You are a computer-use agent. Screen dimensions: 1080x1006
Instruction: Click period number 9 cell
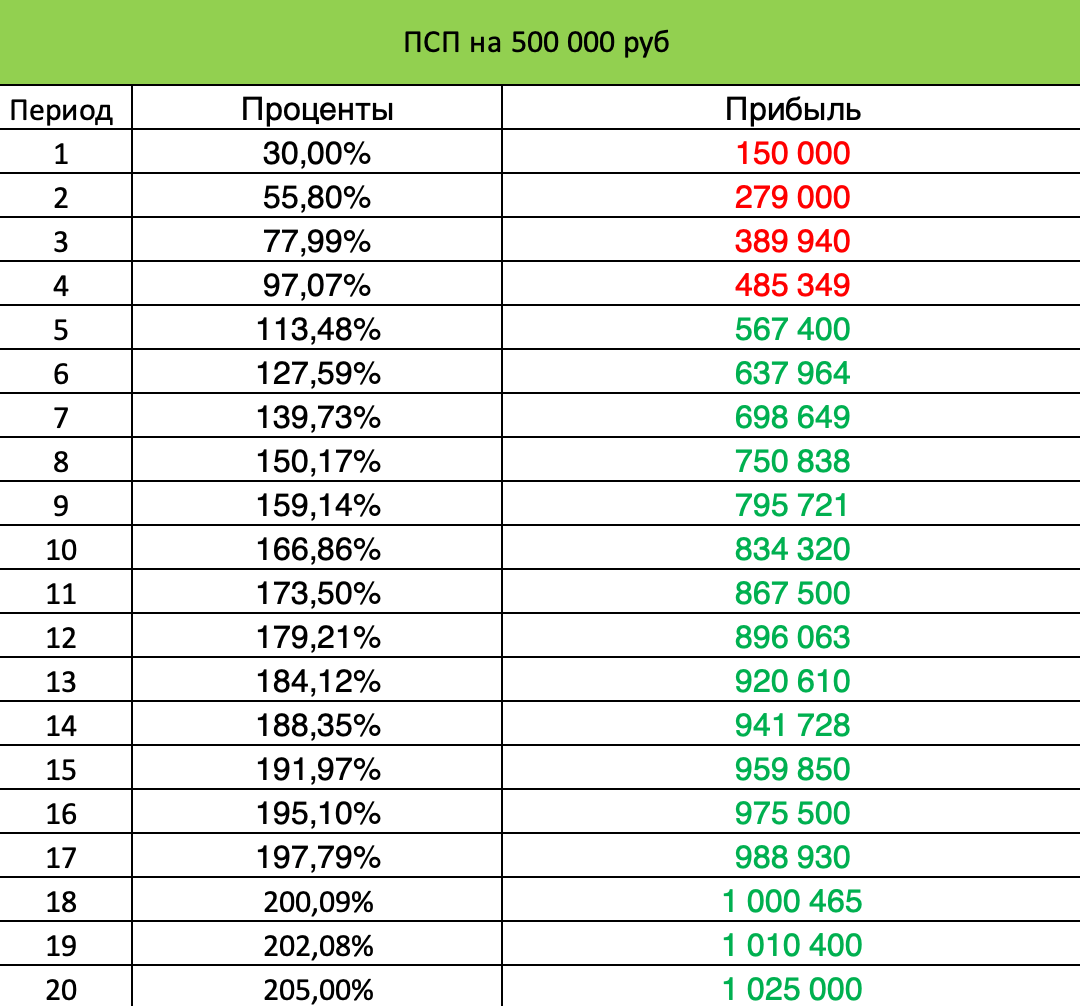(x=61, y=505)
